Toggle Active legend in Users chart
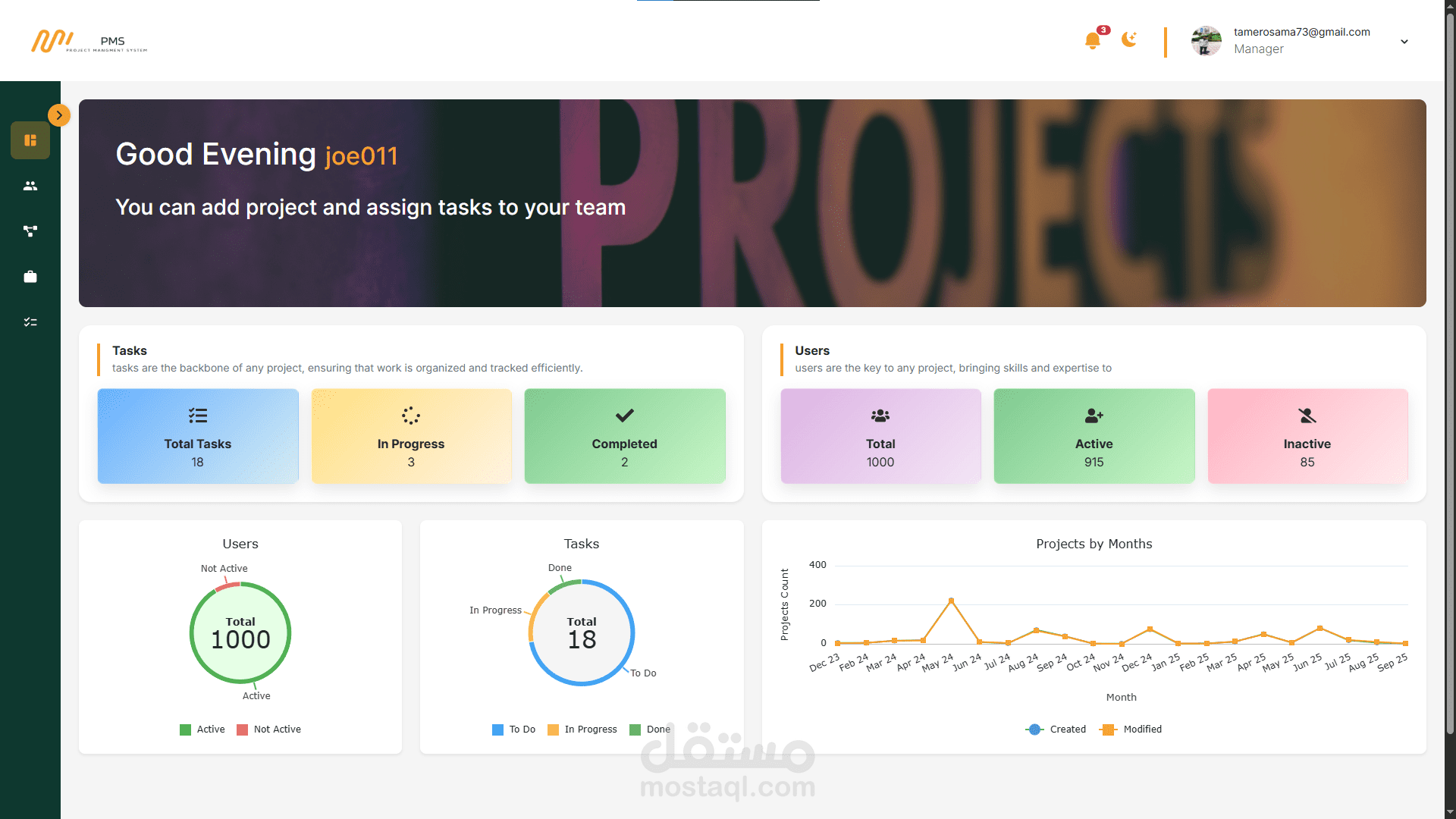Image resolution: width=1456 pixels, height=819 pixels. [202, 730]
